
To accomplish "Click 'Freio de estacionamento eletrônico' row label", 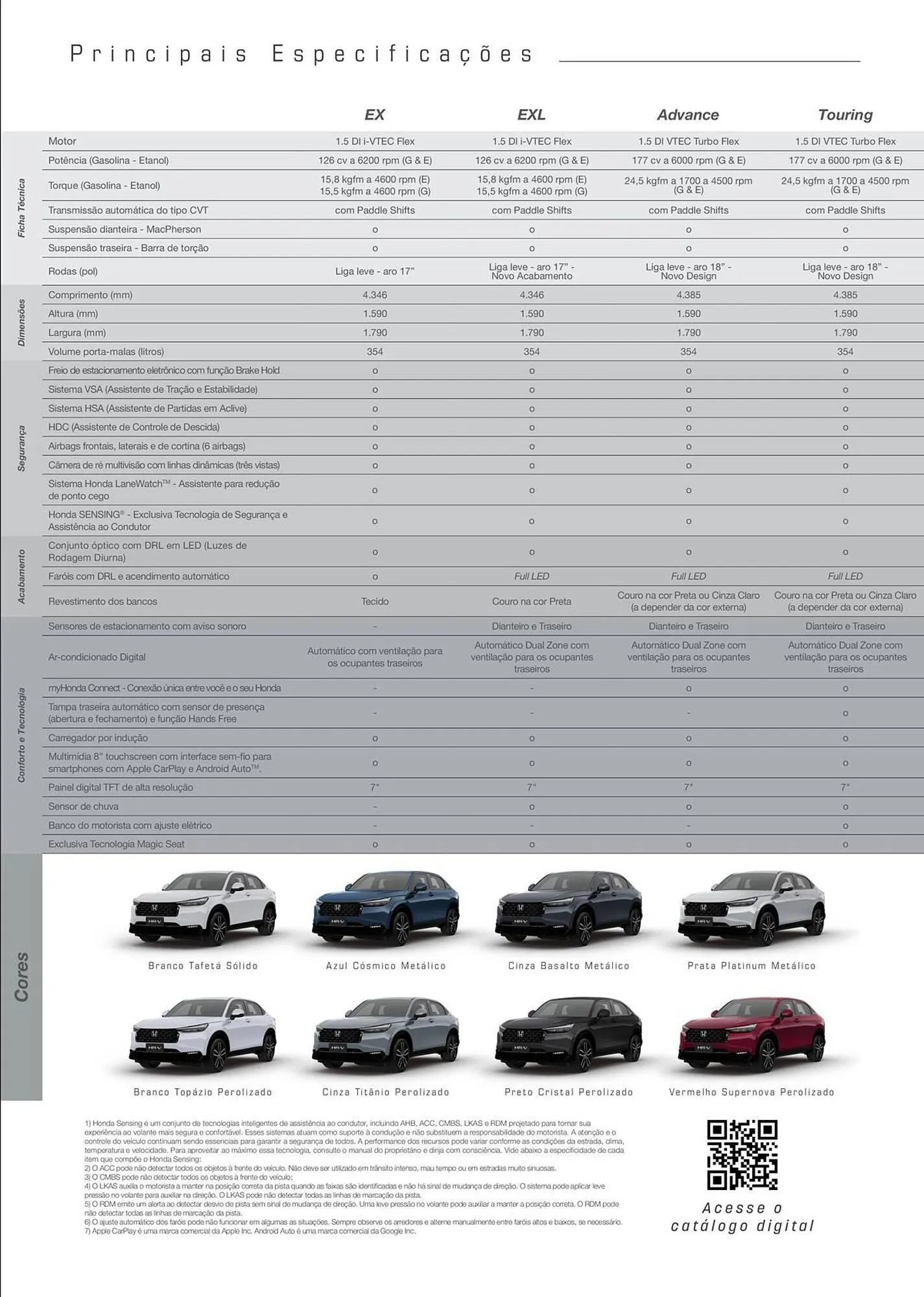I will (164, 370).
